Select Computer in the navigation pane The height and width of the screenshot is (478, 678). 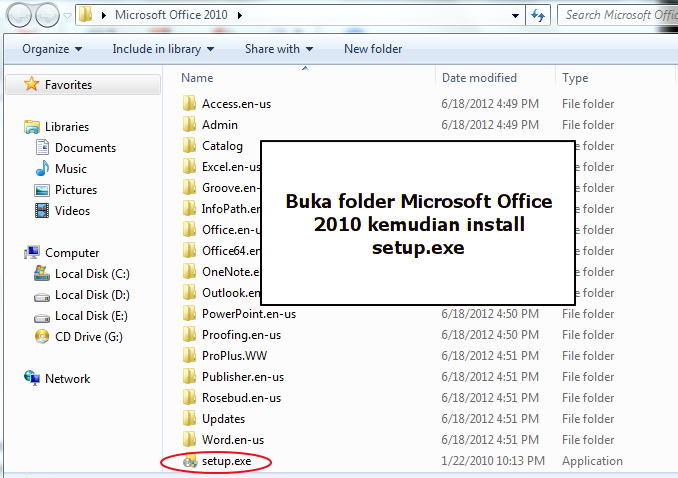(x=72, y=253)
